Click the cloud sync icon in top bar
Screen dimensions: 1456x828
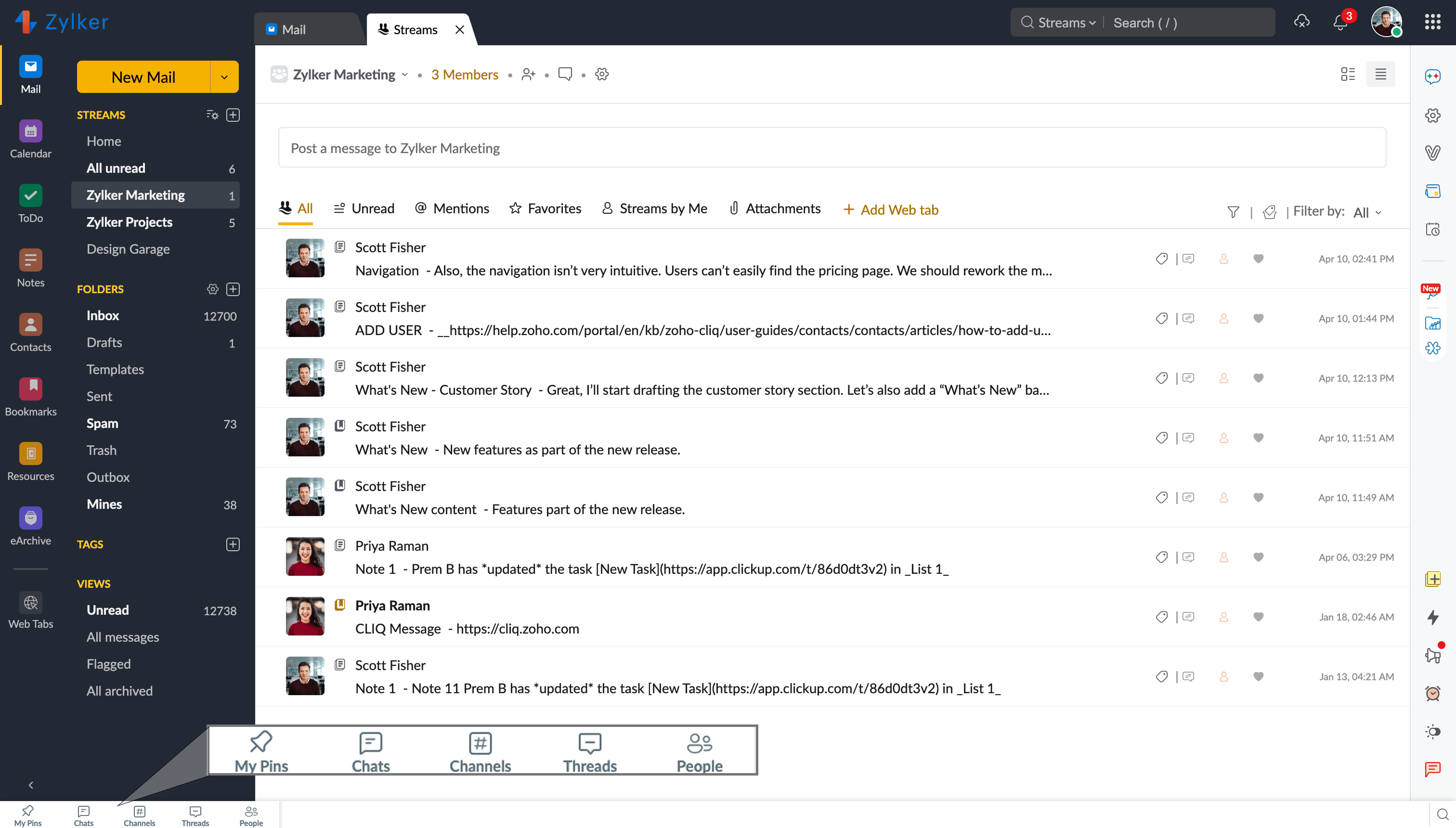click(1302, 22)
